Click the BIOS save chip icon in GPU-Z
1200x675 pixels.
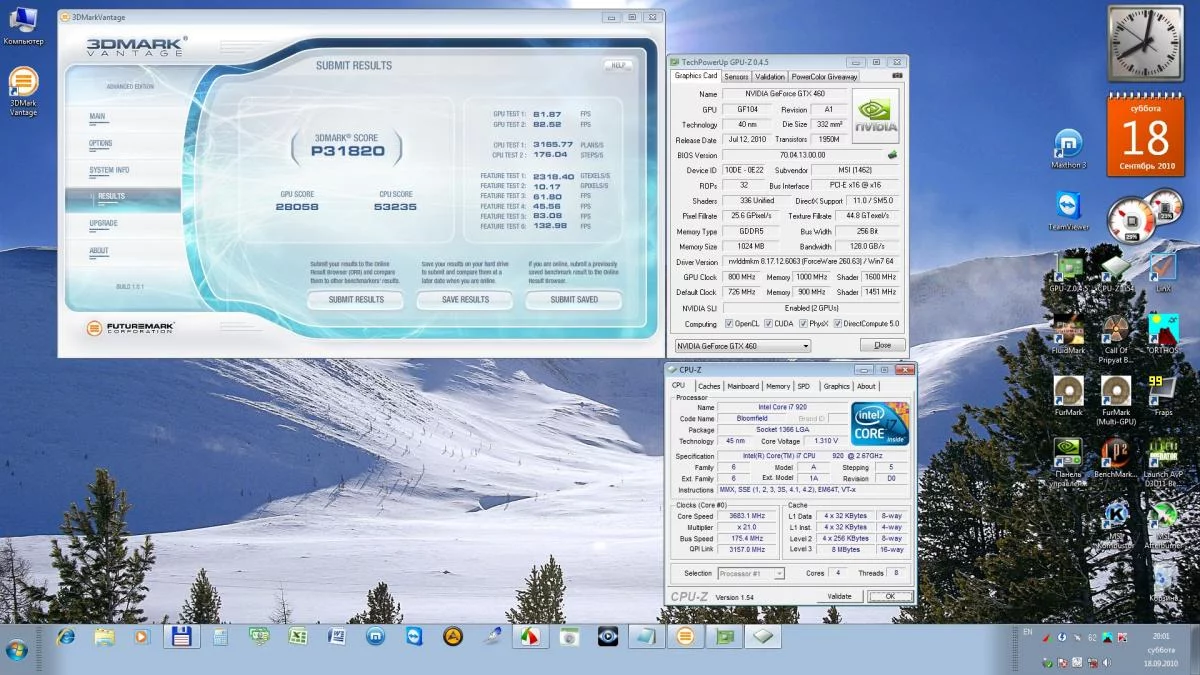pyautogui.click(x=892, y=155)
